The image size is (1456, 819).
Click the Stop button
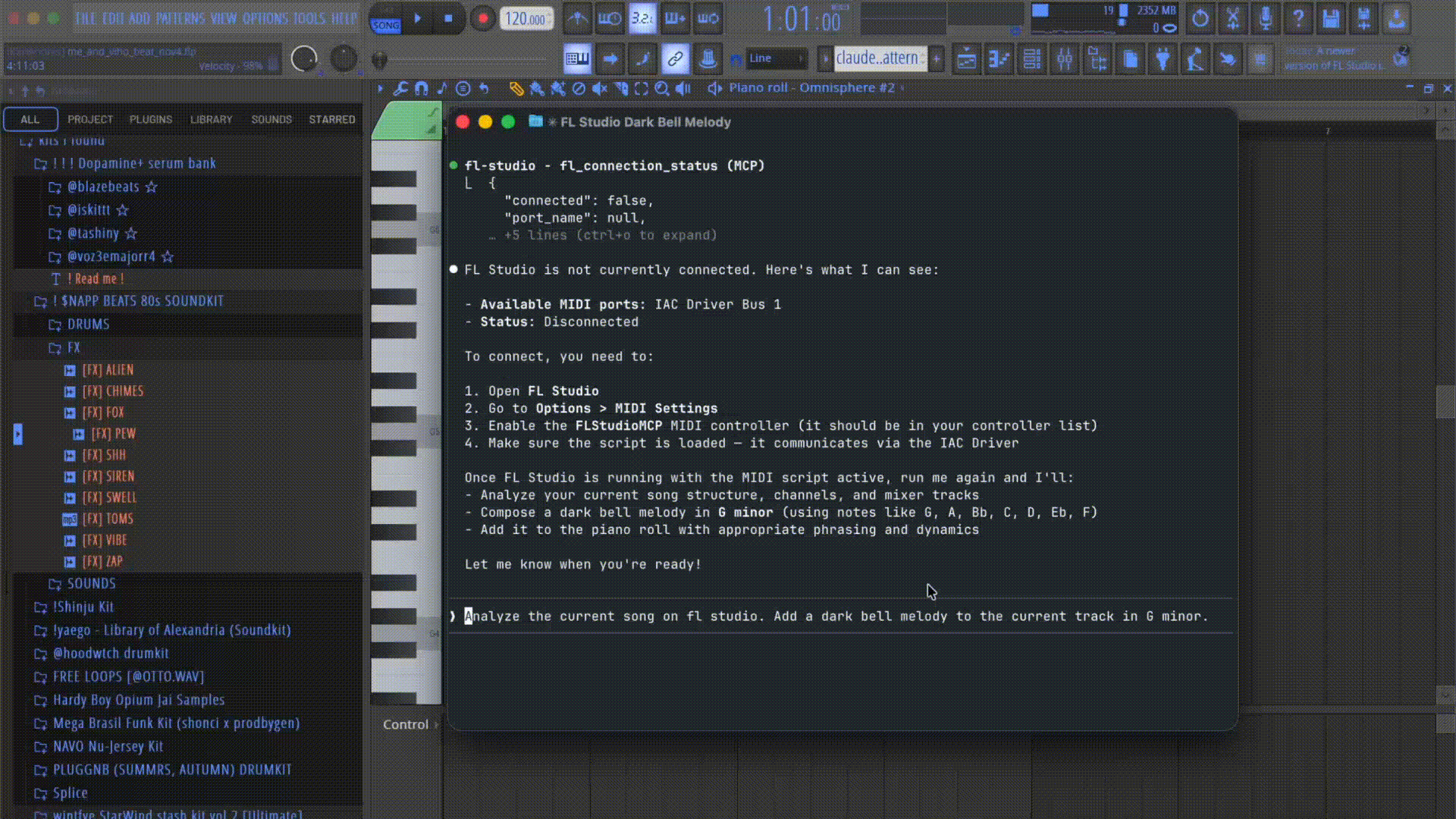click(x=449, y=18)
